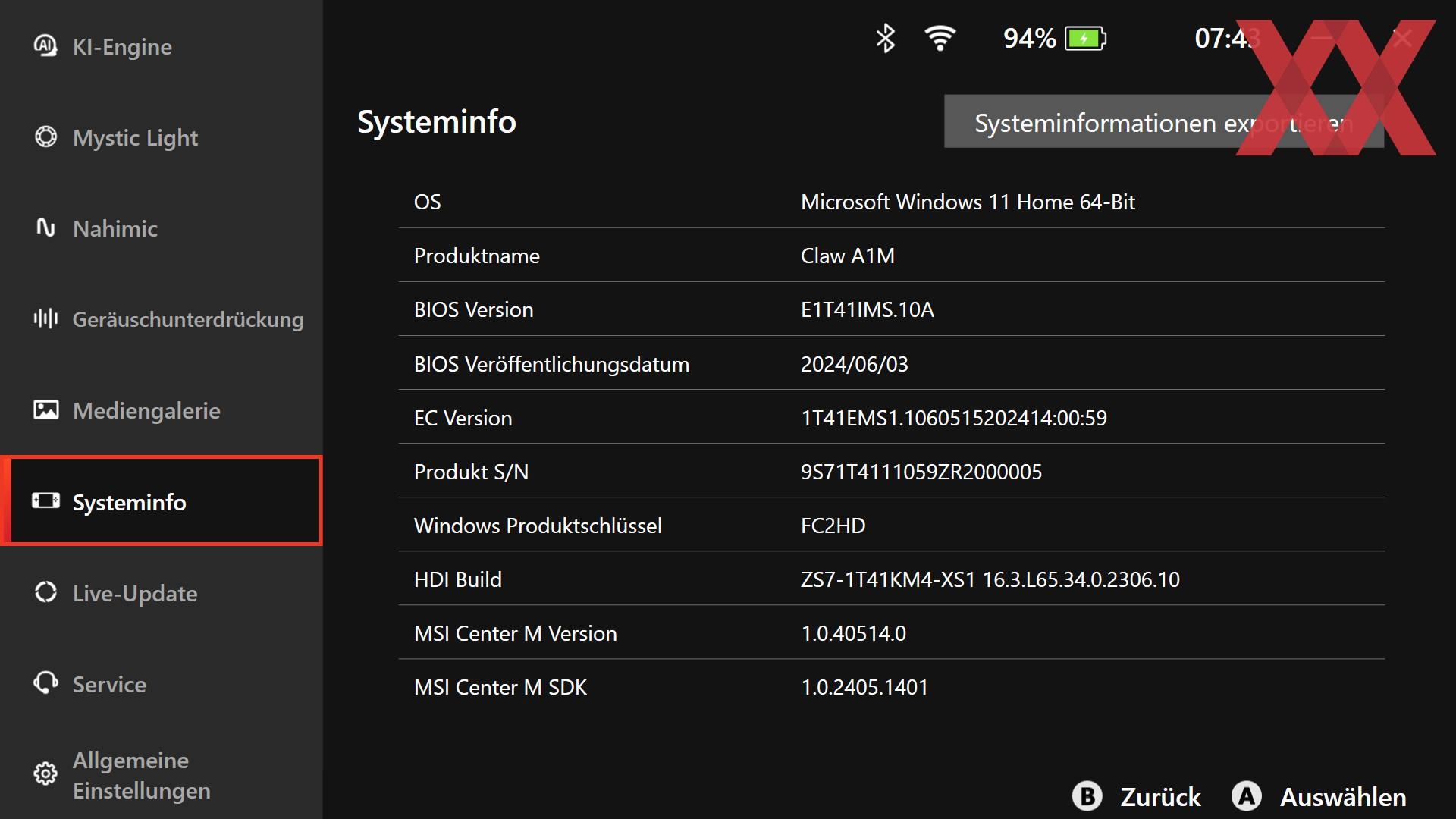The height and width of the screenshot is (819, 1456).
Task: Click the Bluetooth status icon
Action: tap(885, 38)
